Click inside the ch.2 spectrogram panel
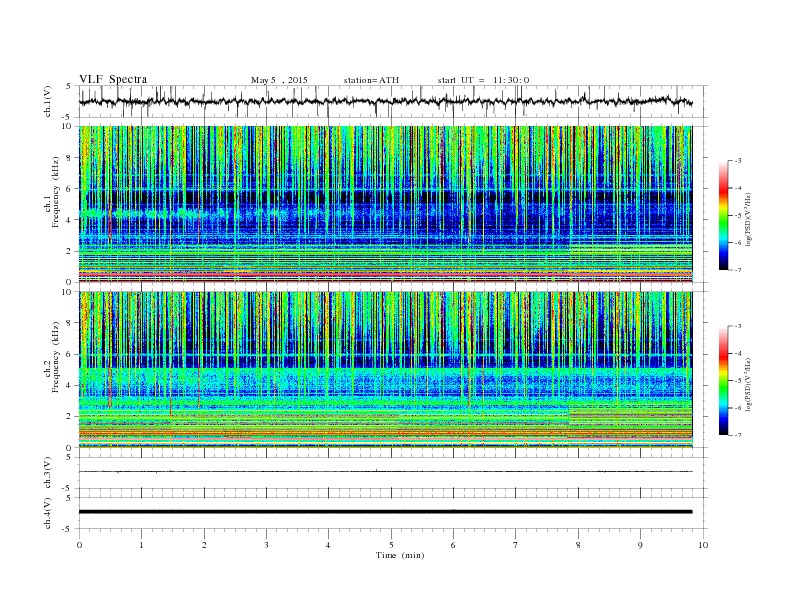Screen dimensions: 792x612 pos(385,369)
